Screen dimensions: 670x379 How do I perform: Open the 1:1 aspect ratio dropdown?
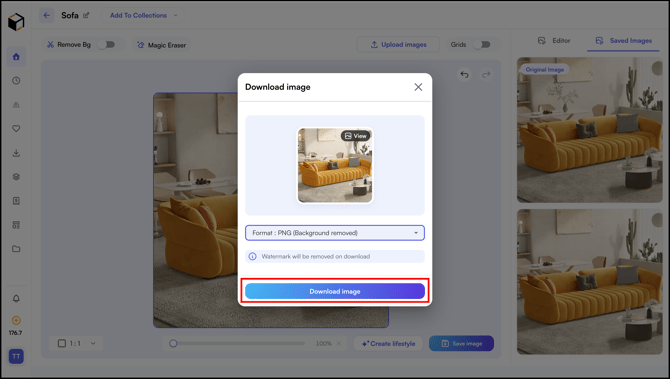tap(76, 343)
